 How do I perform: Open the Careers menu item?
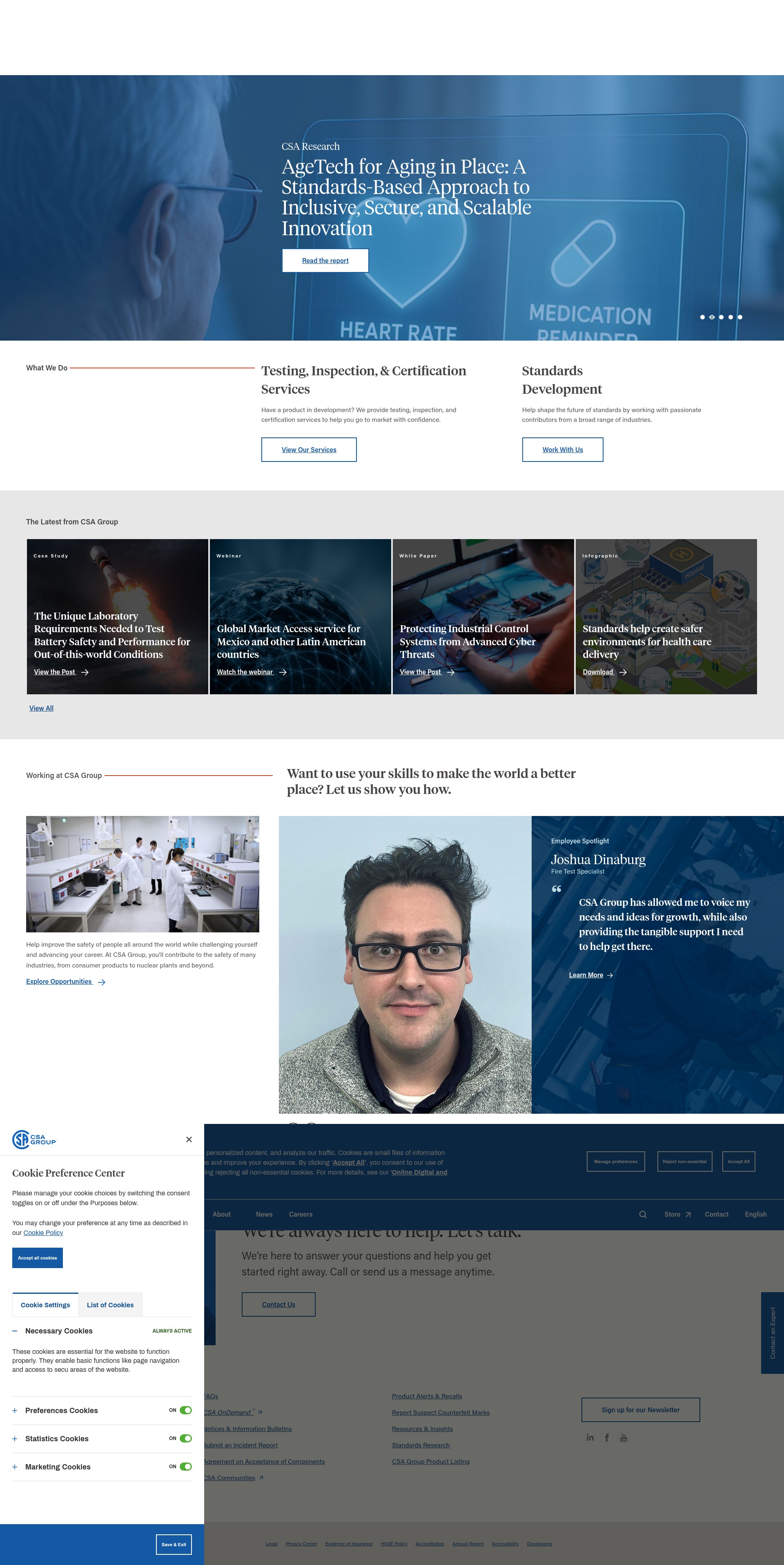click(x=301, y=1215)
